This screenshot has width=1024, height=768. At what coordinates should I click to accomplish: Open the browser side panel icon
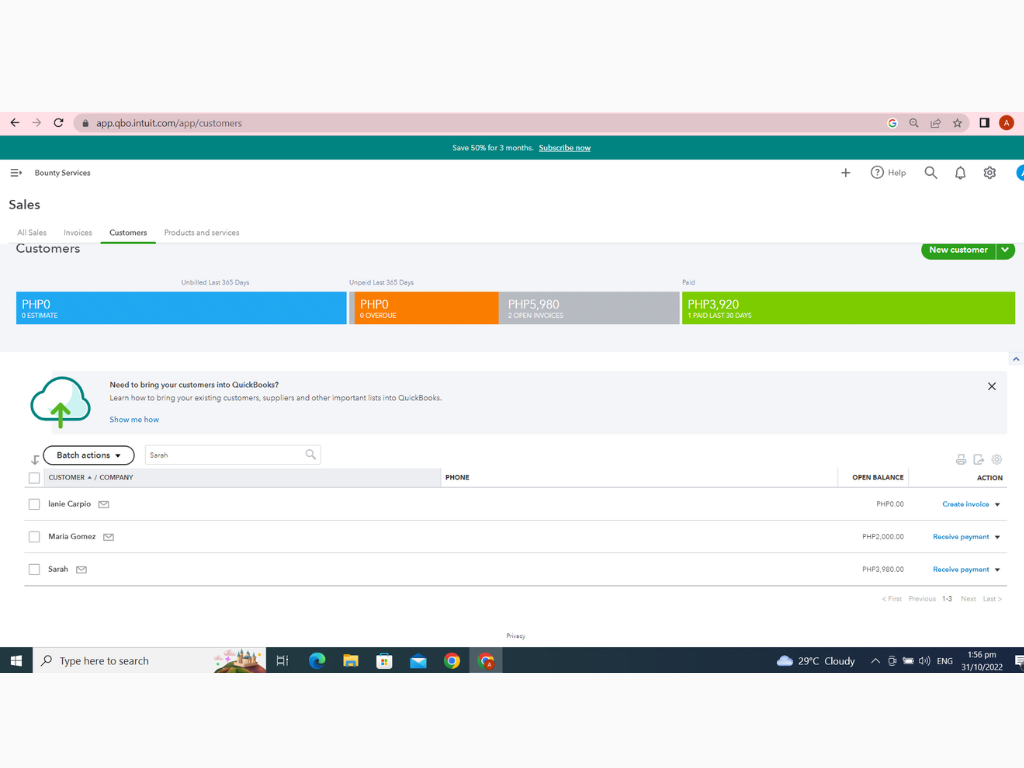coord(984,123)
